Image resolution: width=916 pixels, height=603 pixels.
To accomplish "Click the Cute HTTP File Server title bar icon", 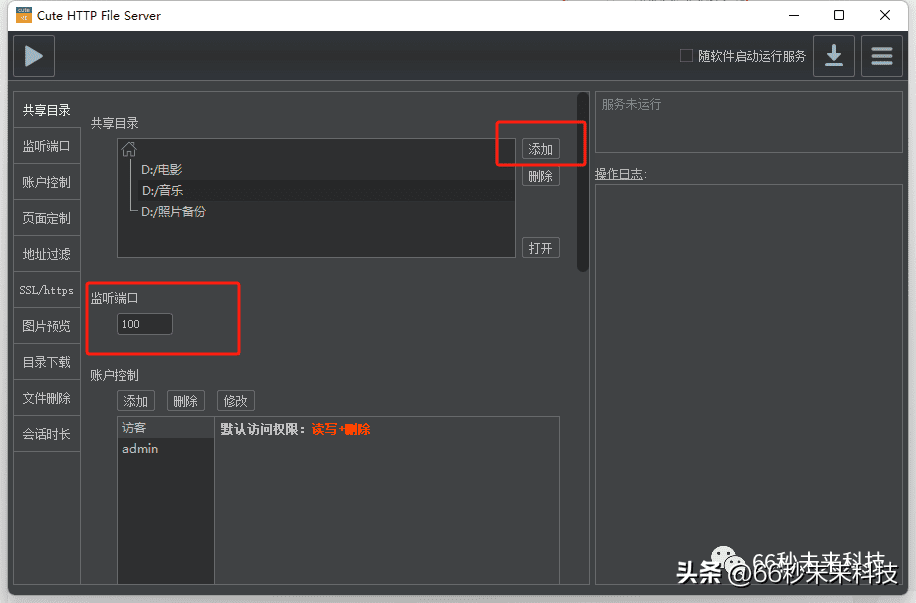I will [x=22, y=15].
